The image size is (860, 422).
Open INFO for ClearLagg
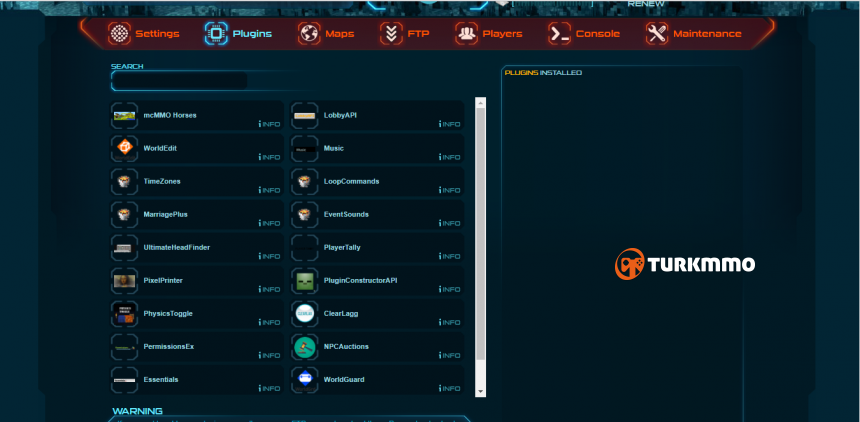click(x=449, y=322)
